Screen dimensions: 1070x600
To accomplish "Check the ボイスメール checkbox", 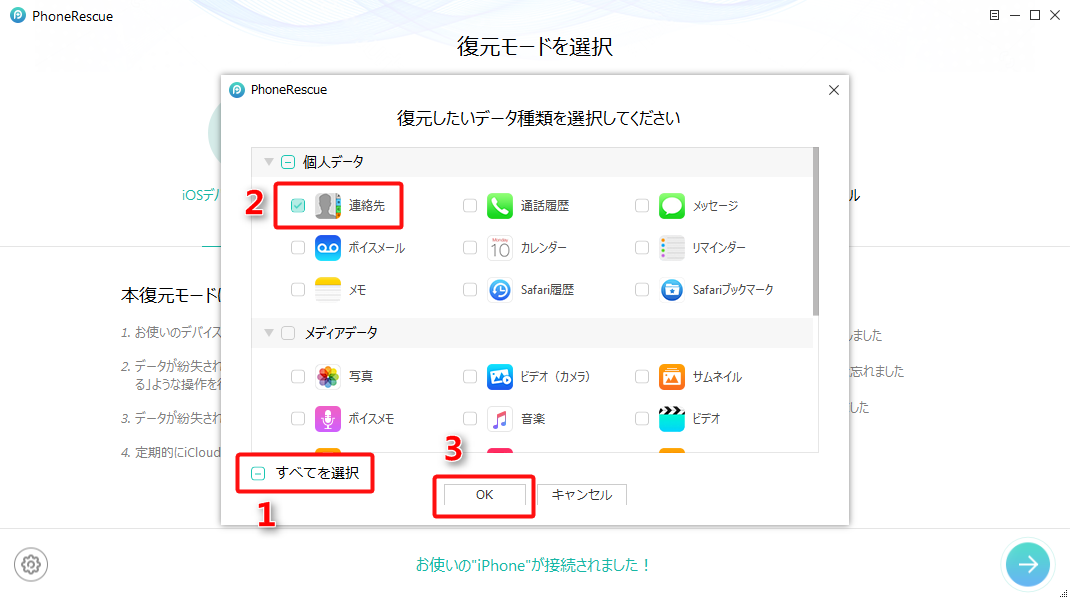I will 298,248.
